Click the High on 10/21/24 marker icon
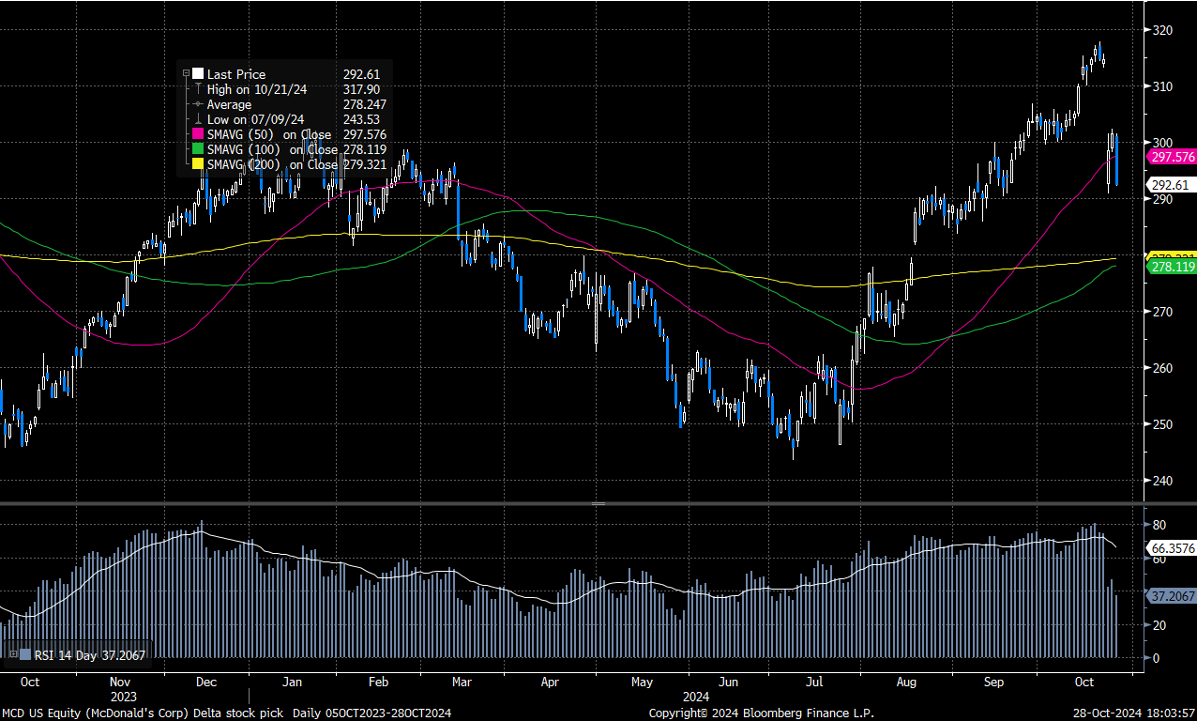This screenshot has width=1198, height=722. click(x=198, y=89)
